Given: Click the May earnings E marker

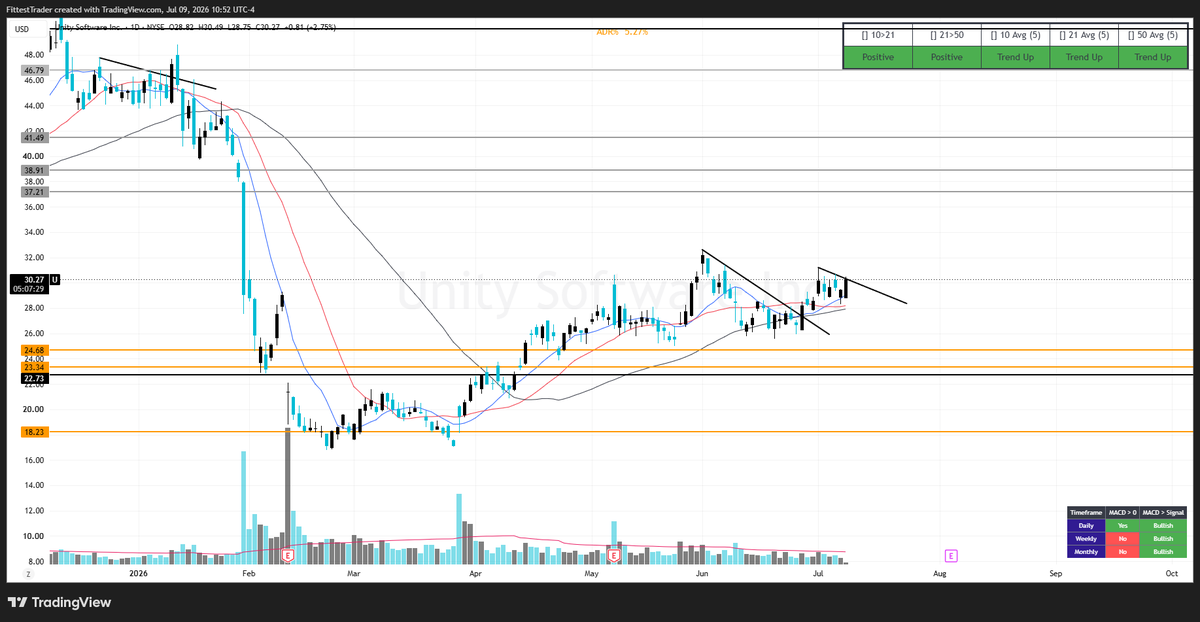Looking at the screenshot, I should (x=615, y=554).
